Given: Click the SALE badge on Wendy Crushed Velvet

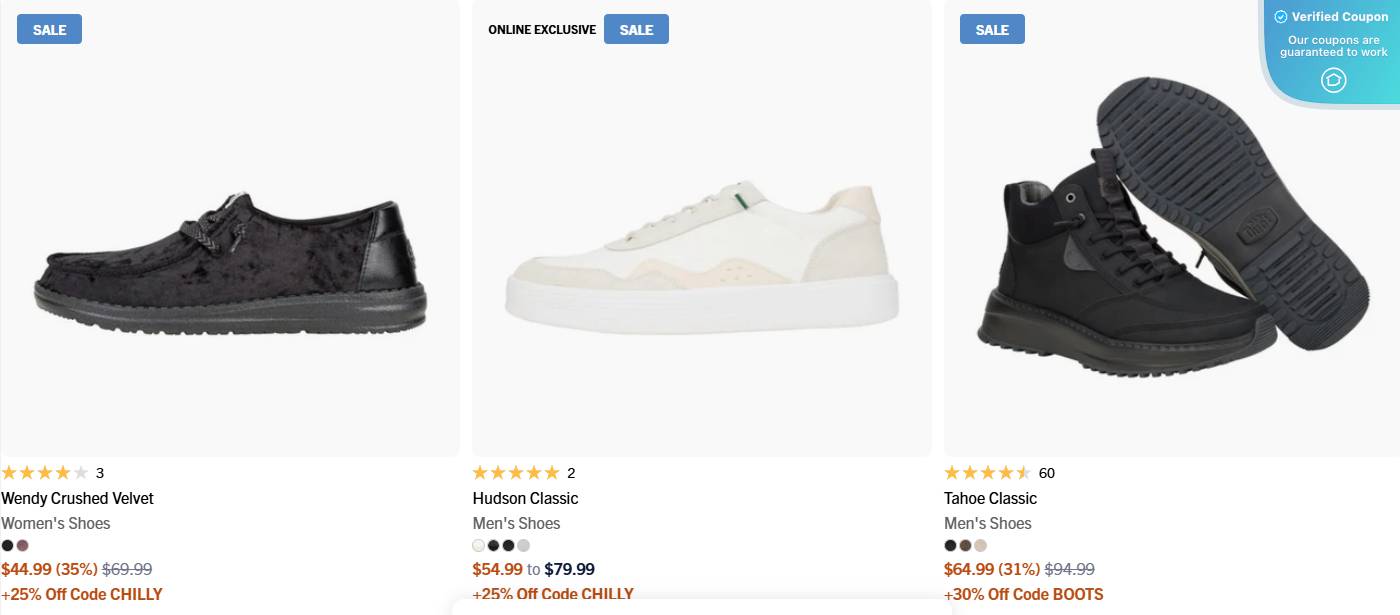Looking at the screenshot, I should tap(48, 29).
